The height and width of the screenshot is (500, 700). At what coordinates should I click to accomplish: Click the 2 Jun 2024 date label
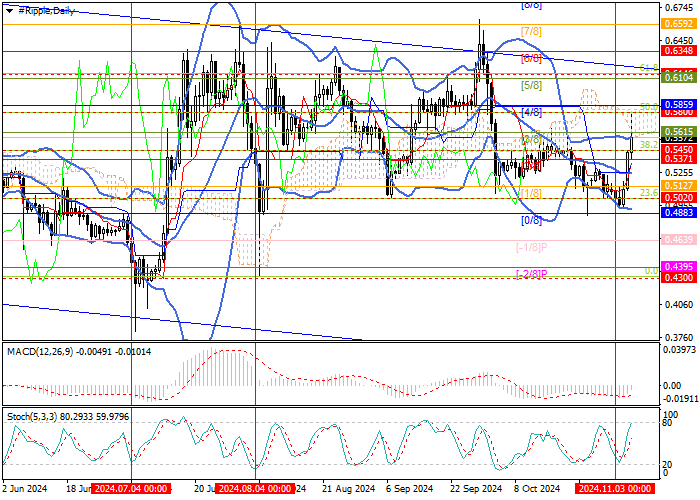(25, 488)
